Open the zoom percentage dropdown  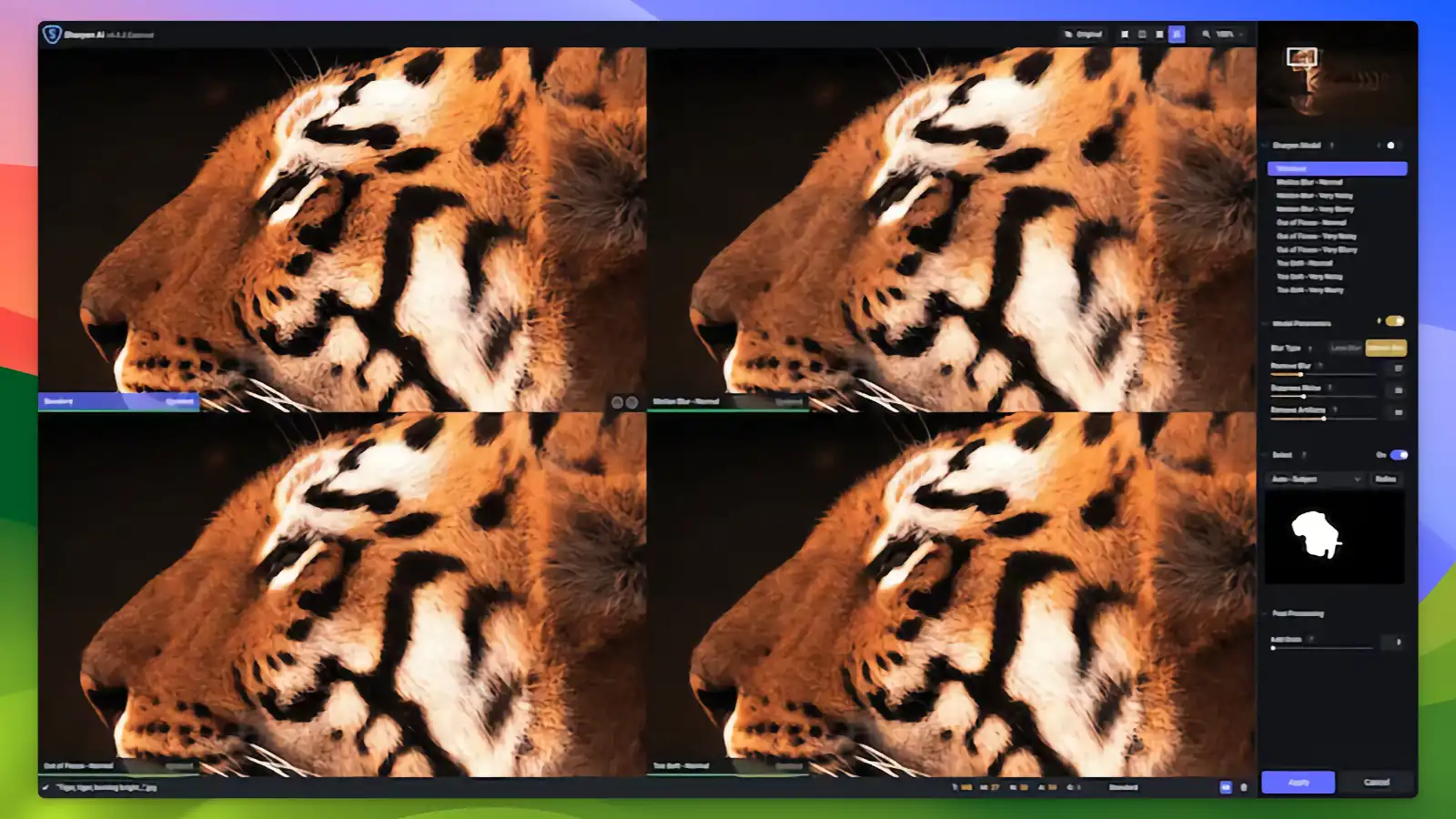(x=1229, y=35)
